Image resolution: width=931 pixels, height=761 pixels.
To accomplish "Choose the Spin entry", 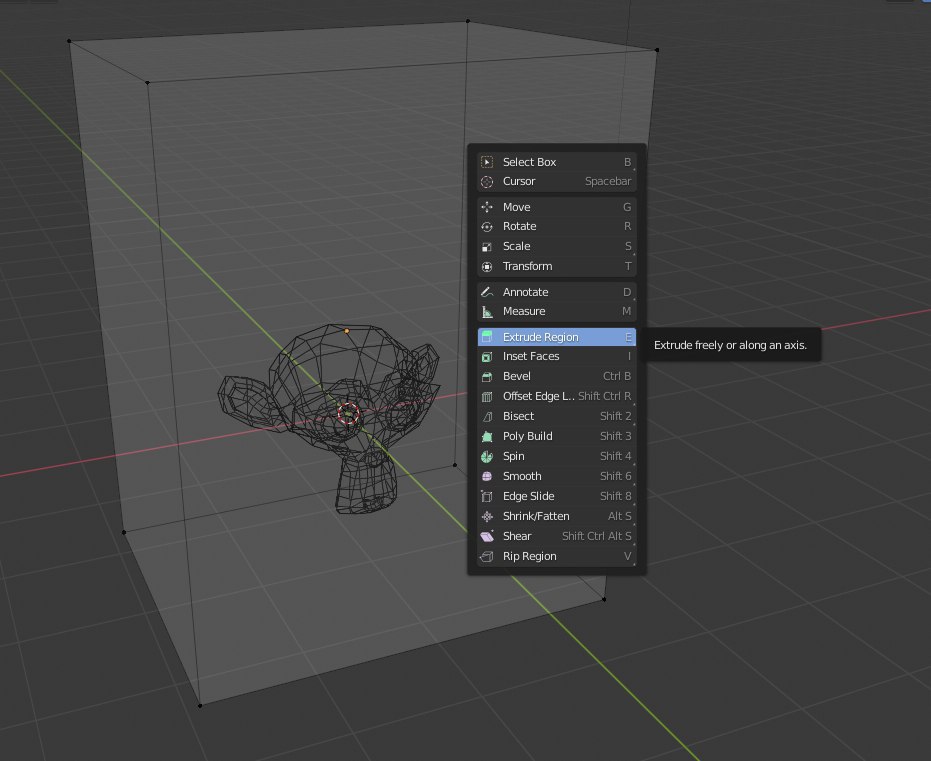I will (x=556, y=456).
